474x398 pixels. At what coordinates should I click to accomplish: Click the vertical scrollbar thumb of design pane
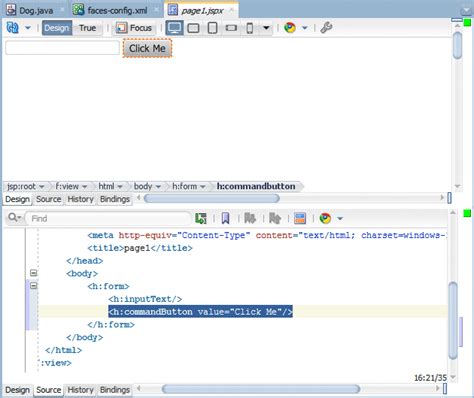(x=458, y=45)
